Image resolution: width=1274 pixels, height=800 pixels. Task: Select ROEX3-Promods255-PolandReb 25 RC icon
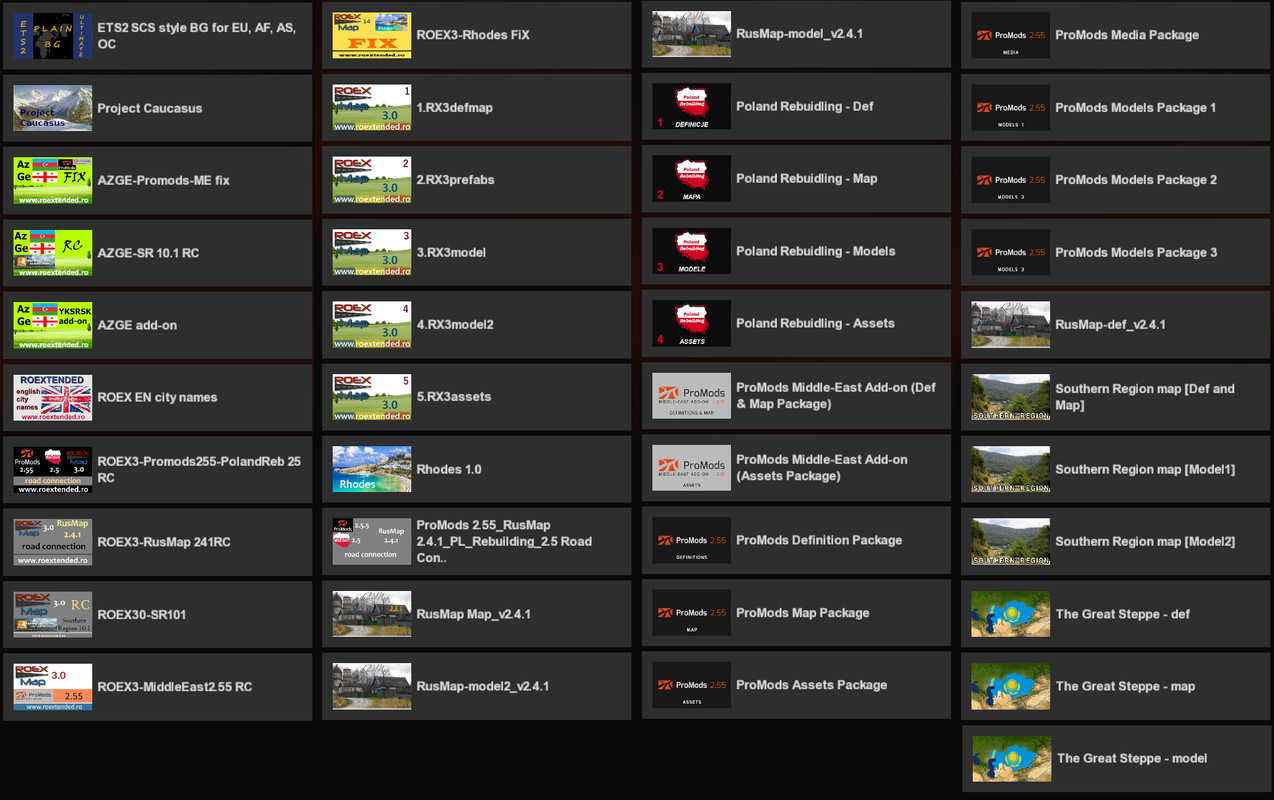pos(53,470)
